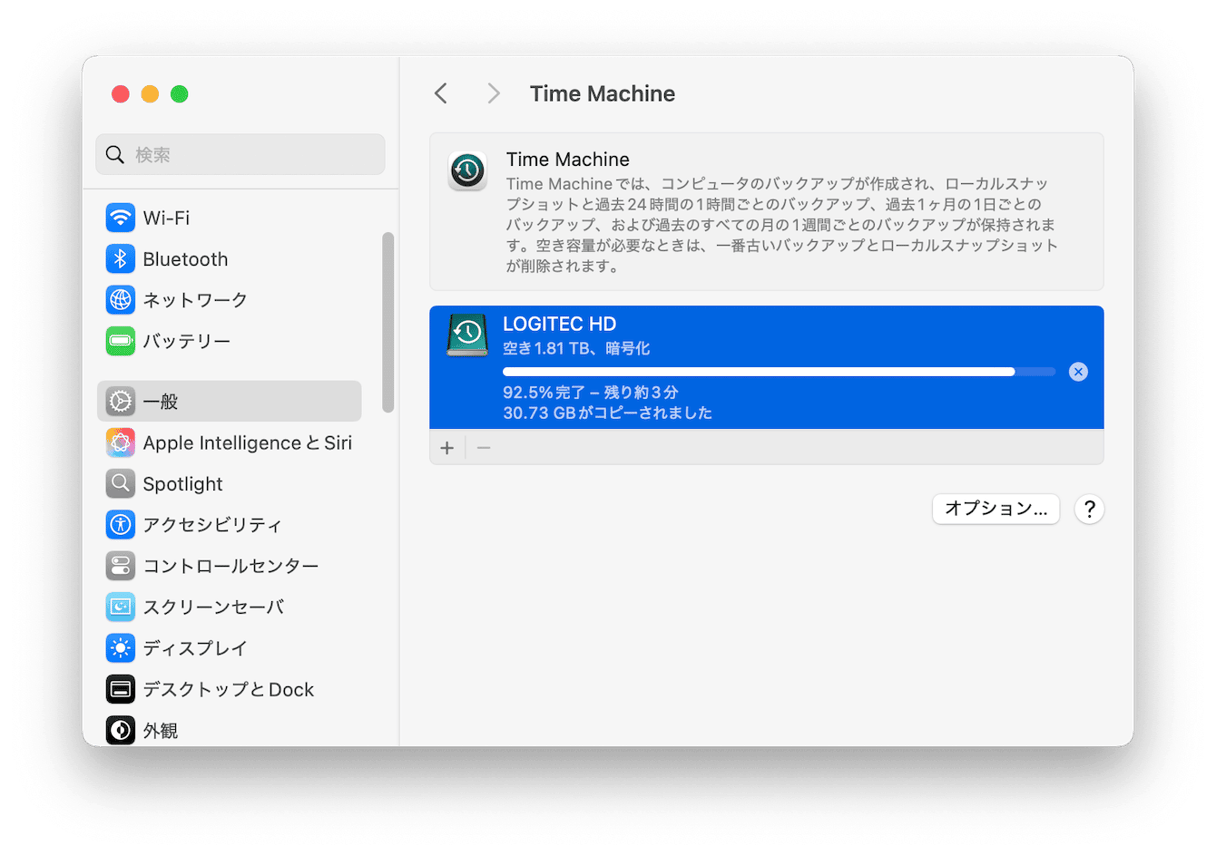This screenshot has height=855, width=1216.
Task: Click the yellow minimize window button
Action: pos(150,94)
